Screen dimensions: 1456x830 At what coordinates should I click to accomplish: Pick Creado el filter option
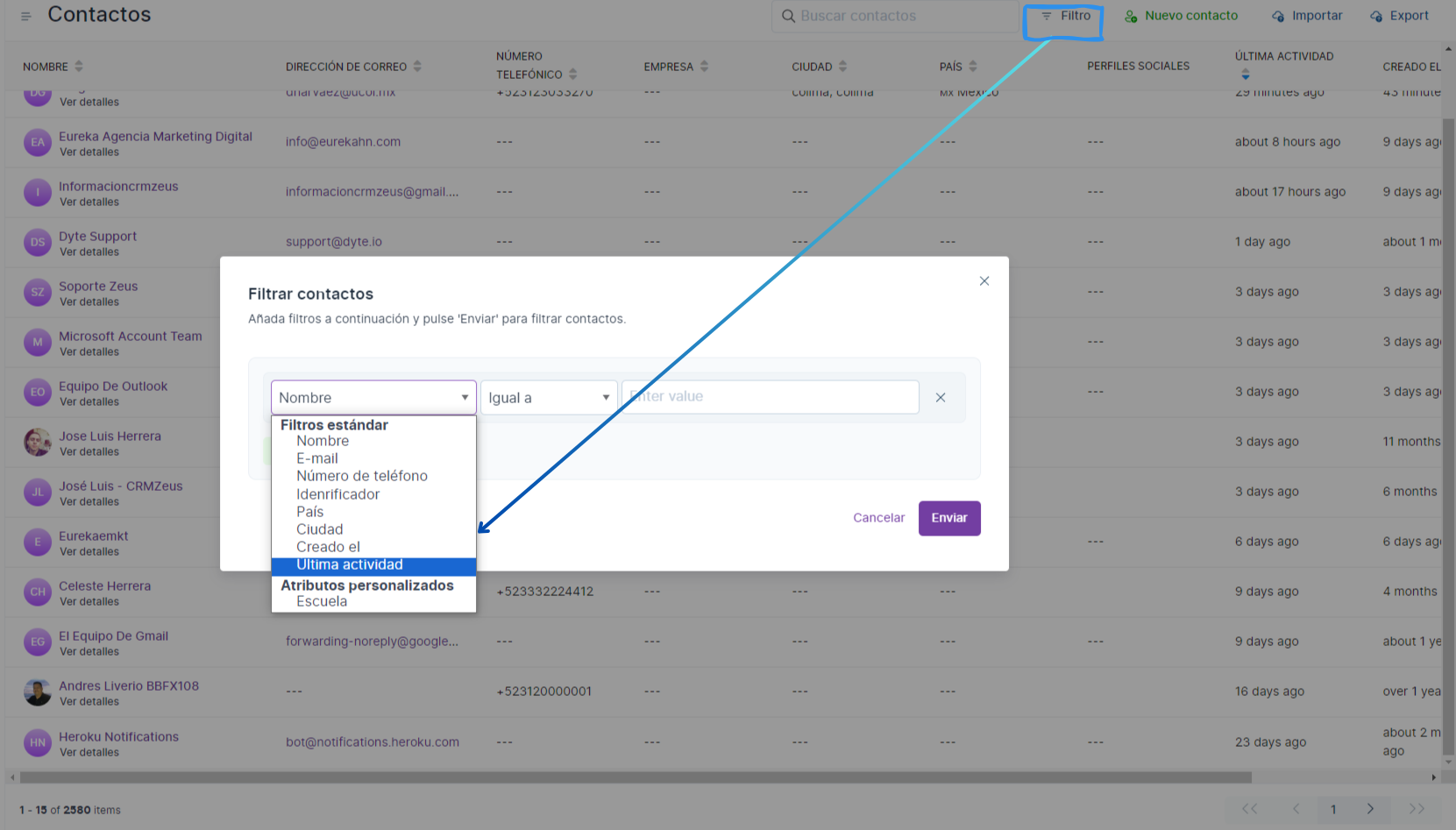coord(328,547)
